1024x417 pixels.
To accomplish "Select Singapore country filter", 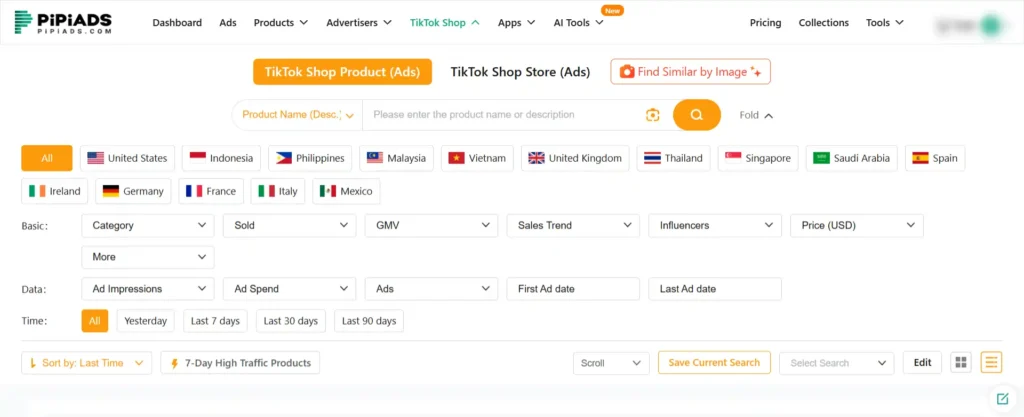I will 758,159.
